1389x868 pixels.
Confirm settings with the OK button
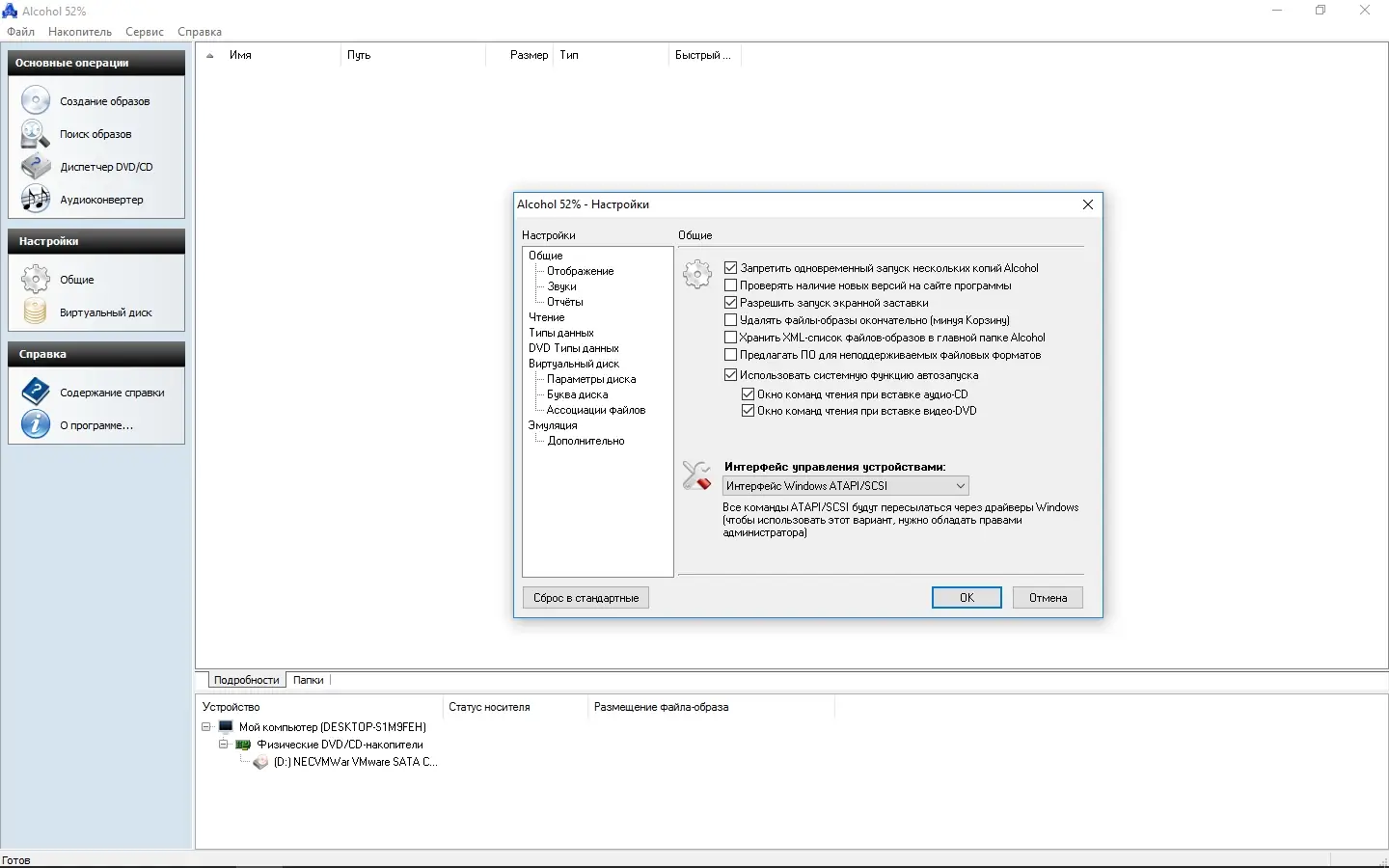pyautogui.click(x=967, y=598)
